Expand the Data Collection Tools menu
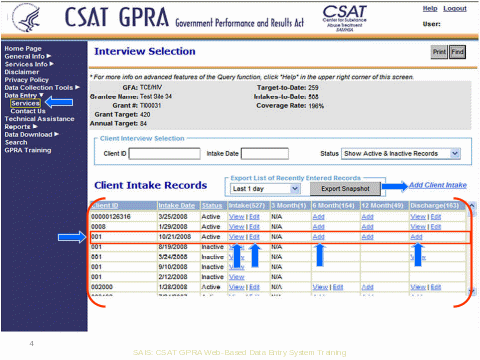 (x=42, y=88)
